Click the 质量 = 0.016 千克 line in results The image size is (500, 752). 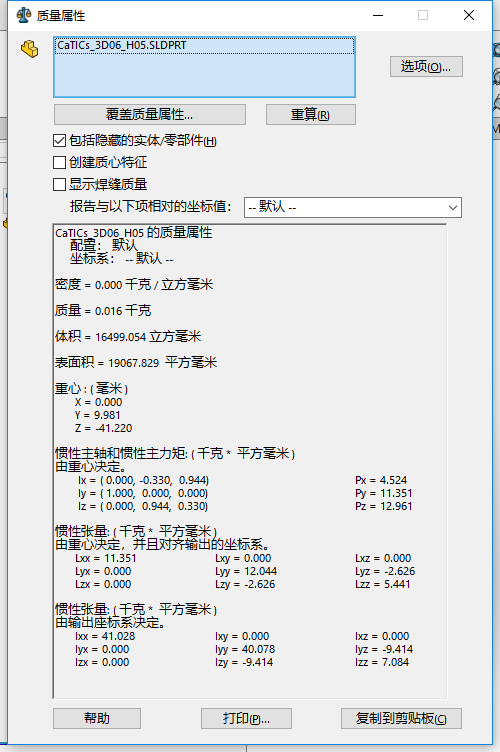tap(103, 311)
